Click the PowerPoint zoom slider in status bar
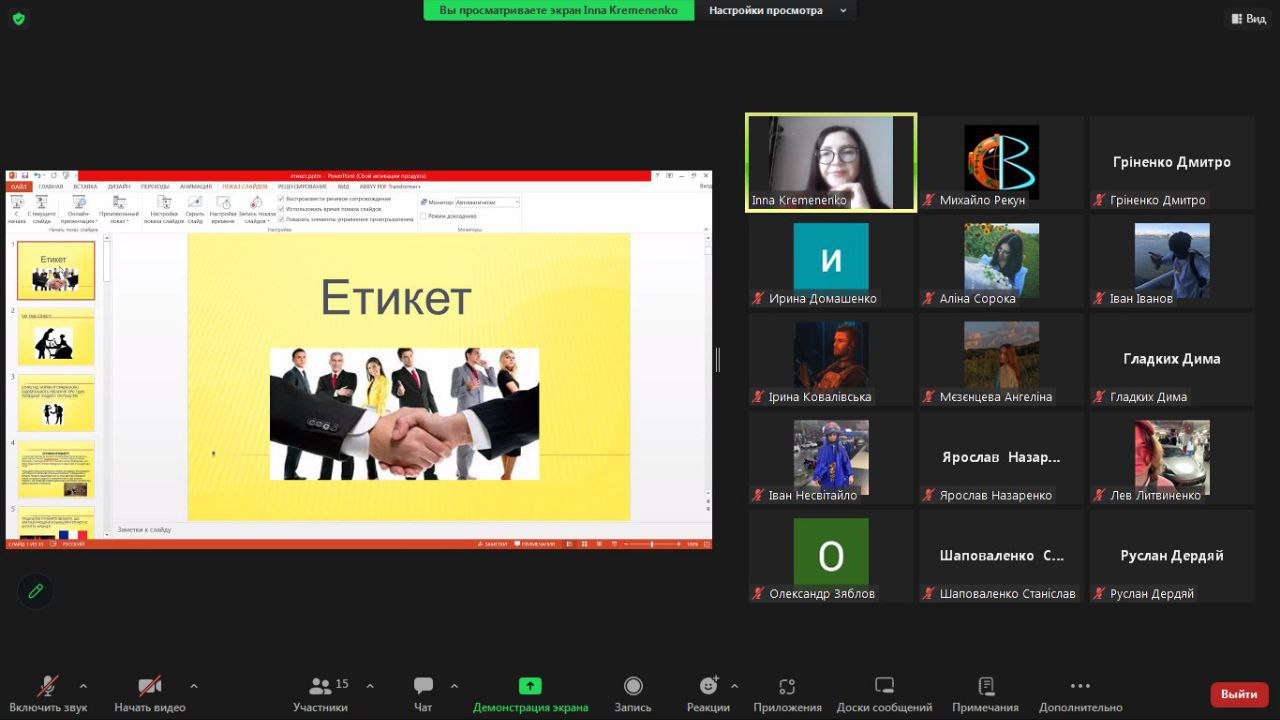Image resolution: width=1280 pixels, height=720 pixels. point(651,544)
